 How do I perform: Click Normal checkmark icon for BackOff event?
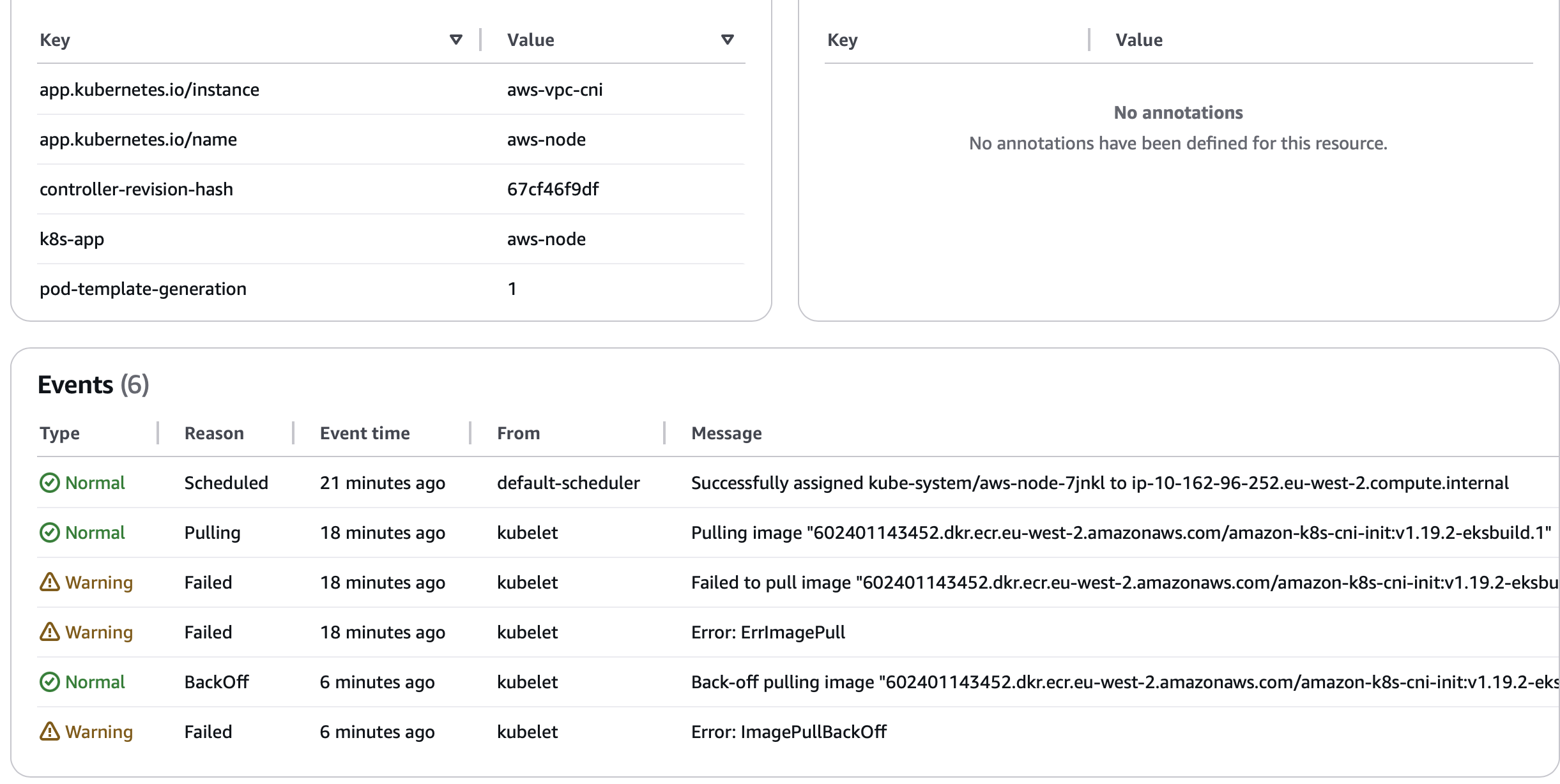pos(49,682)
